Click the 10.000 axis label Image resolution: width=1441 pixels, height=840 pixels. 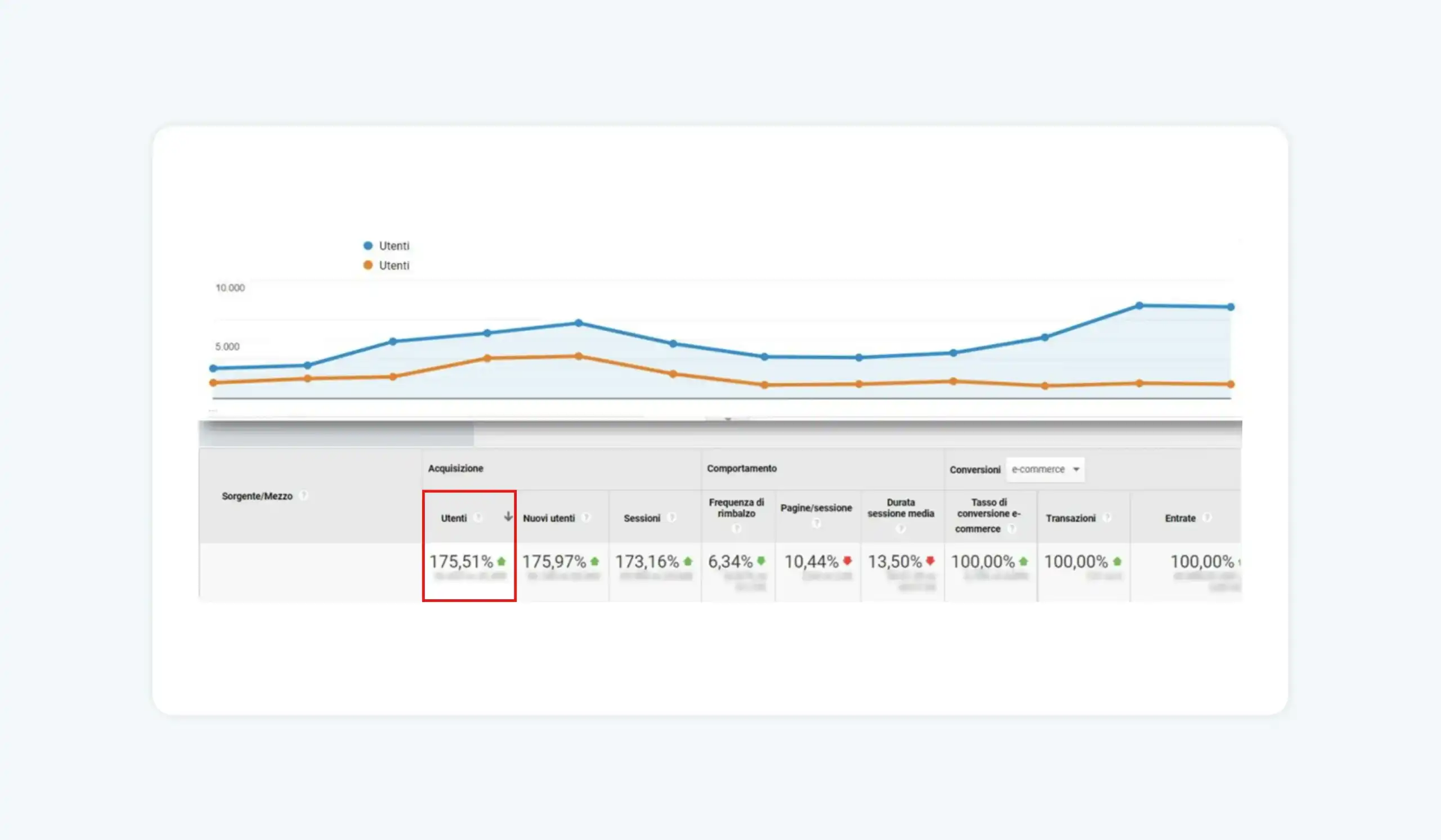point(230,288)
